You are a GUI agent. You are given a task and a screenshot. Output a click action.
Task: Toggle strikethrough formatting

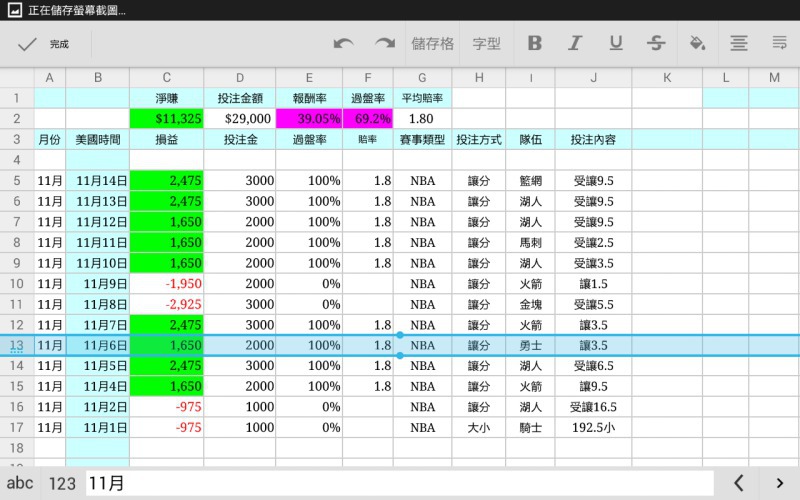pos(656,43)
